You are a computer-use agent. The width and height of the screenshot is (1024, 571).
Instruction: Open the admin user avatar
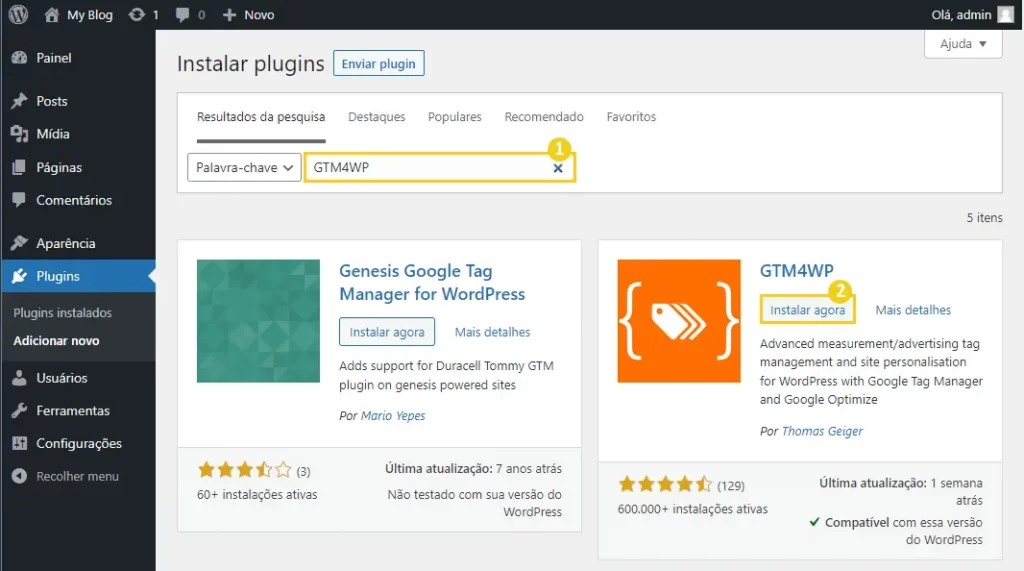point(1006,14)
